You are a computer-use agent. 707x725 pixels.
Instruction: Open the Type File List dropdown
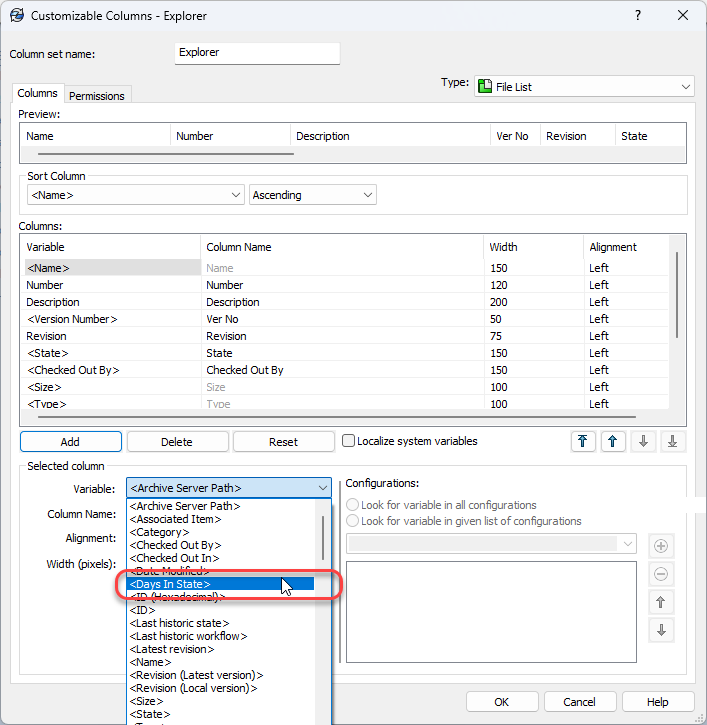[x=584, y=87]
